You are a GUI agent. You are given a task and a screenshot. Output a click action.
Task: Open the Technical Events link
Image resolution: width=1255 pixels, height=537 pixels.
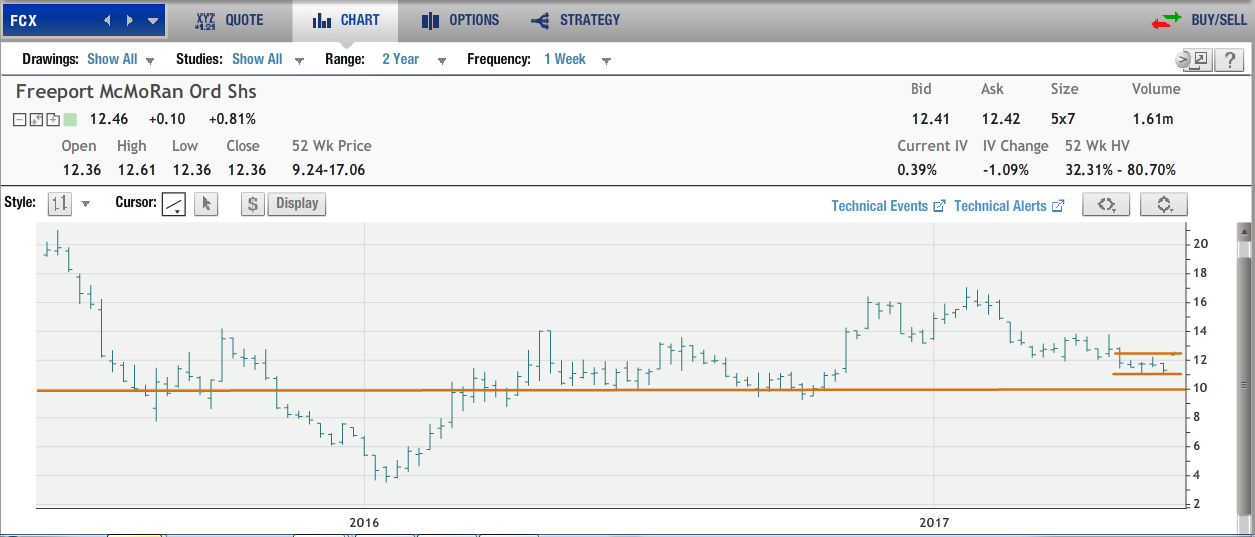[888, 206]
